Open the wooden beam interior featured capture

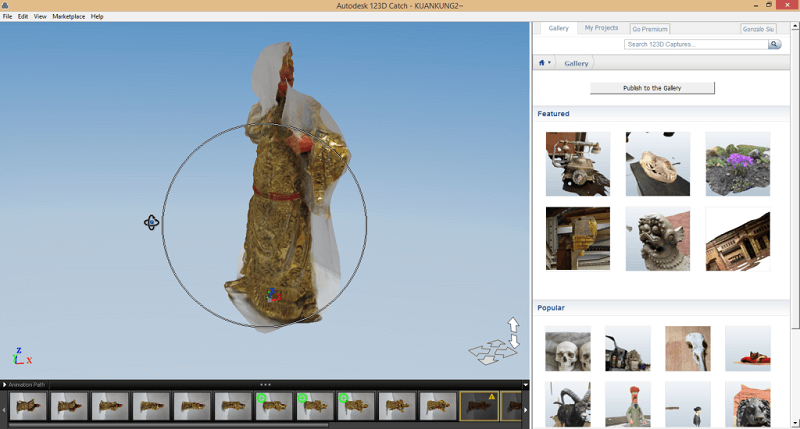tap(578, 238)
